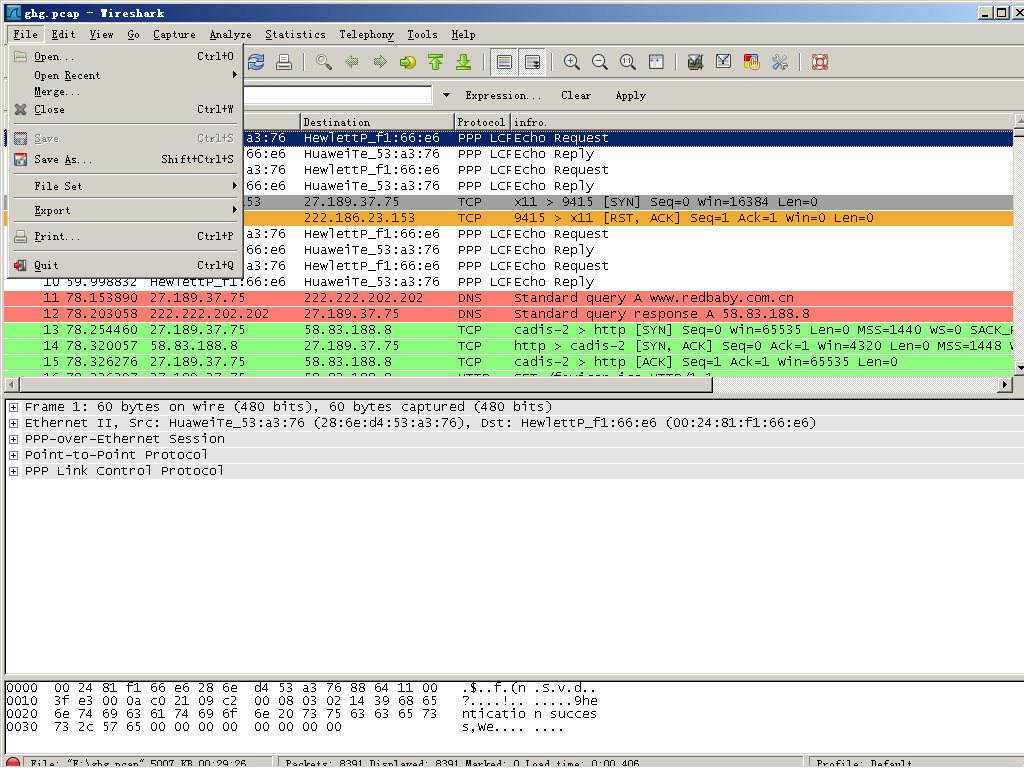Go forward in packet history arrow
This screenshot has width=1024, height=768.
click(x=380, y=62)
